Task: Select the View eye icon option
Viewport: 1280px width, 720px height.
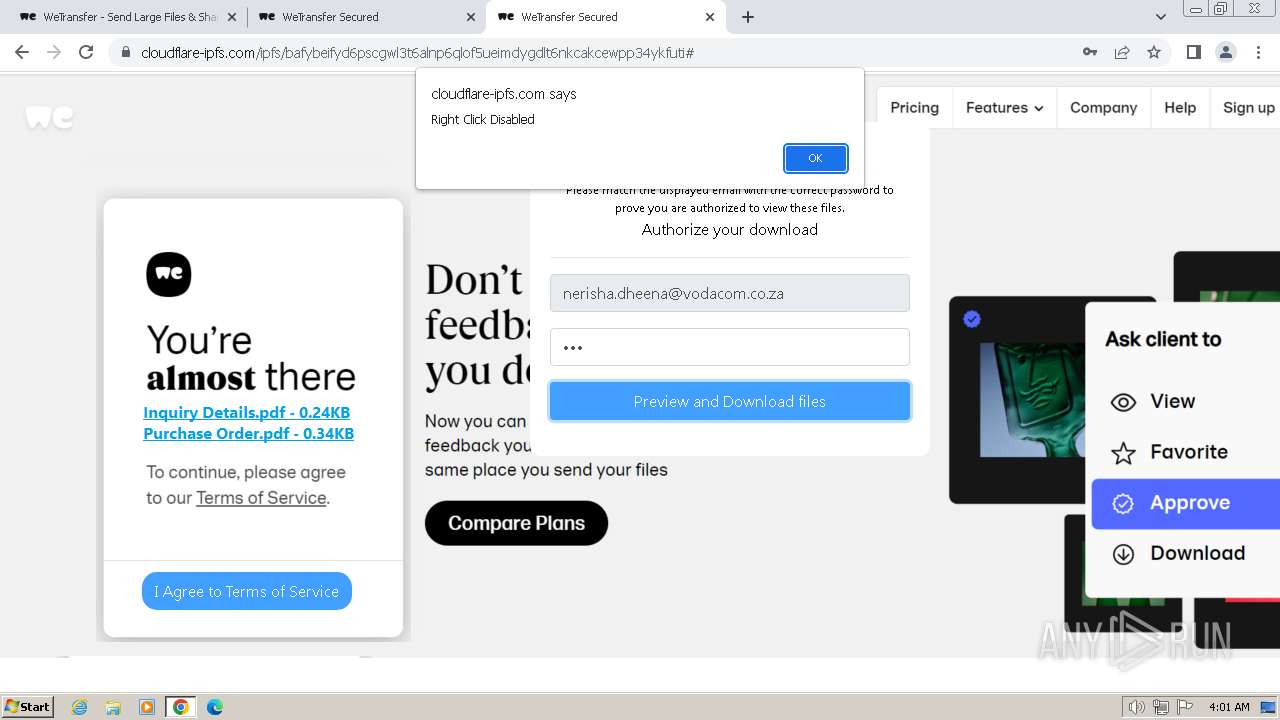Action: pos(1124,402)
